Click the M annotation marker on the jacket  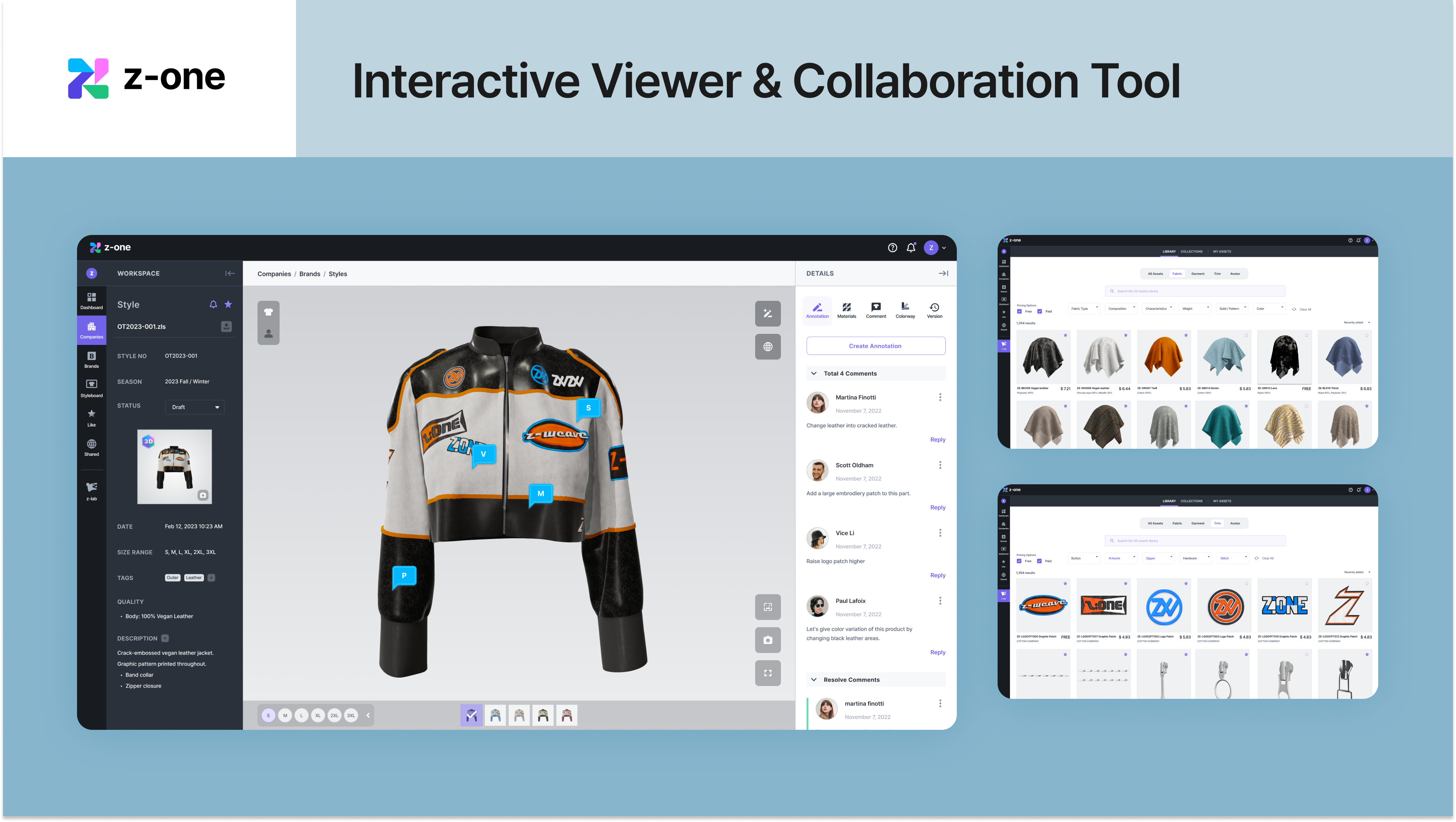pyautogui.click(x=540, y=494)
